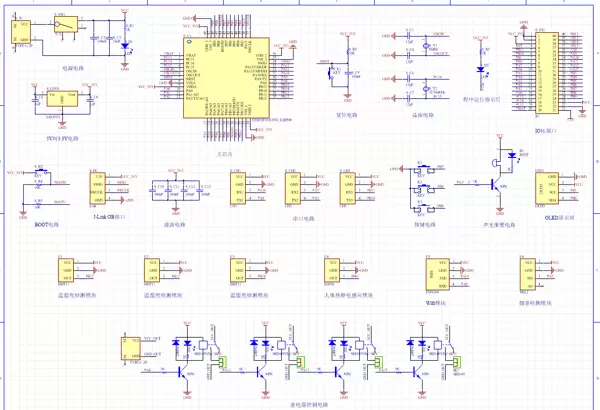Screen dimensions: 600x410
Task: Select the DC power input jack
Action: pyautogui.click(x=19, y=33)
